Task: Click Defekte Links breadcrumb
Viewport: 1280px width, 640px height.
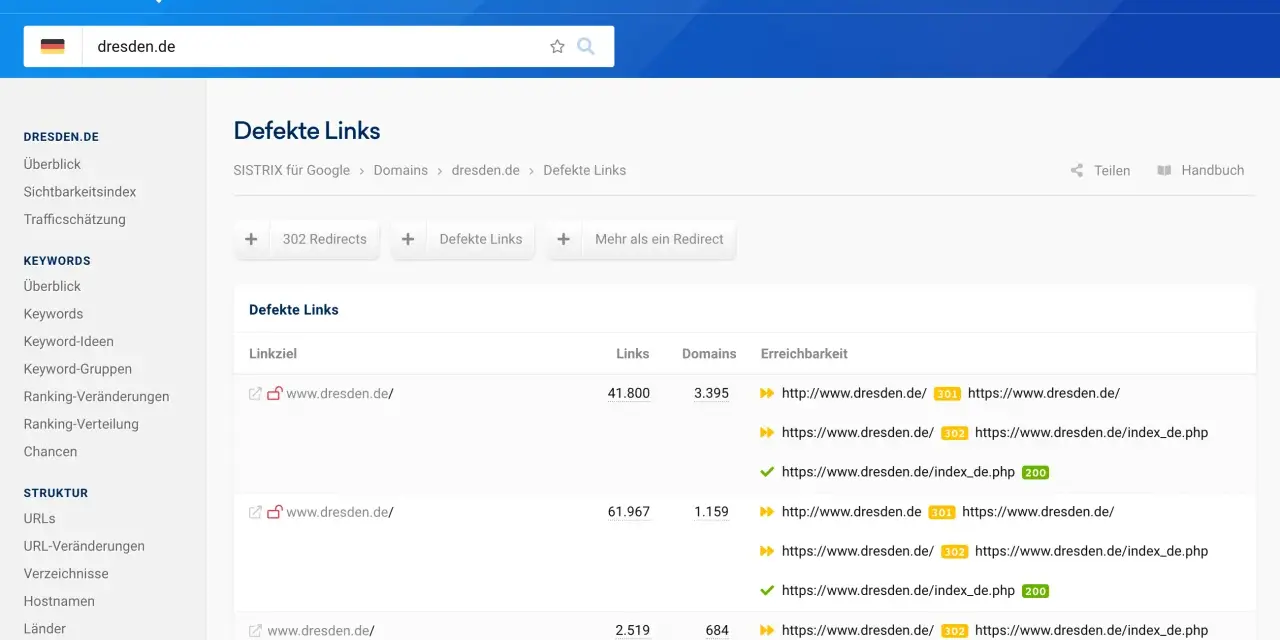Action: click(585, 171)
